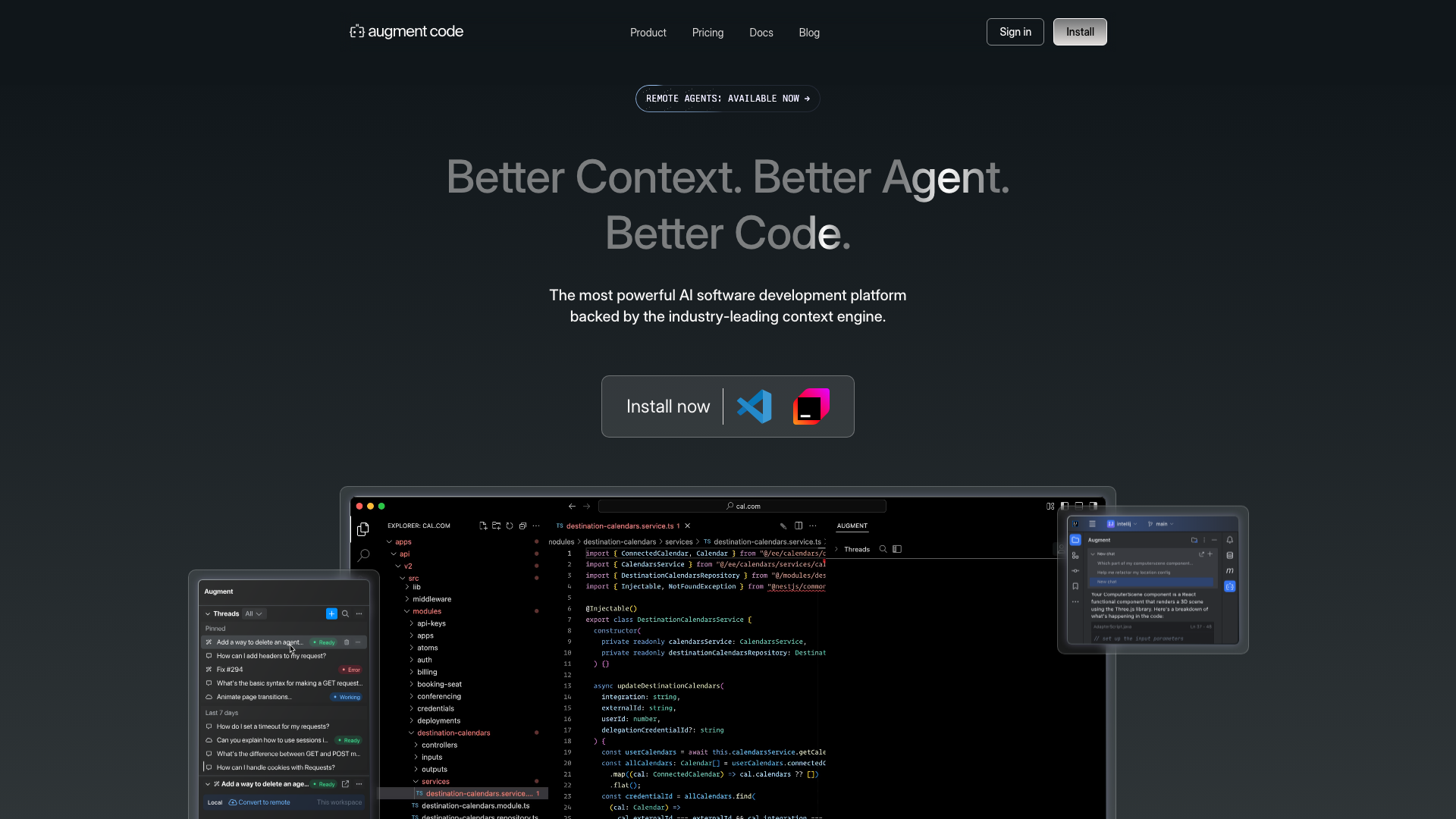Screen dimensions: 1456x819
Task: Click New File icon in Explorer header
Action: [483, 526]
